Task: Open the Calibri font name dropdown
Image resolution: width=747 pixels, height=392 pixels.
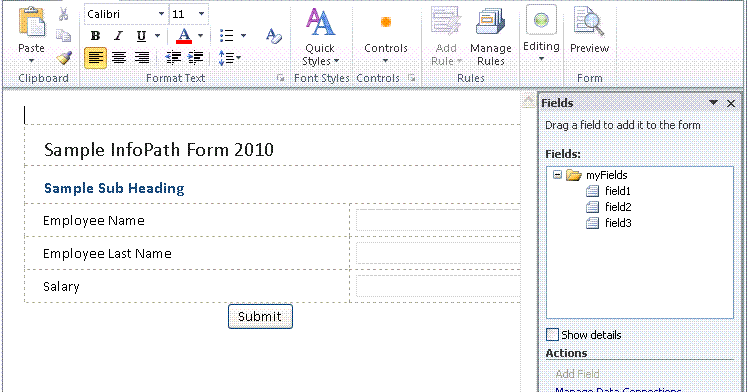Action: [x=162, y=14]
